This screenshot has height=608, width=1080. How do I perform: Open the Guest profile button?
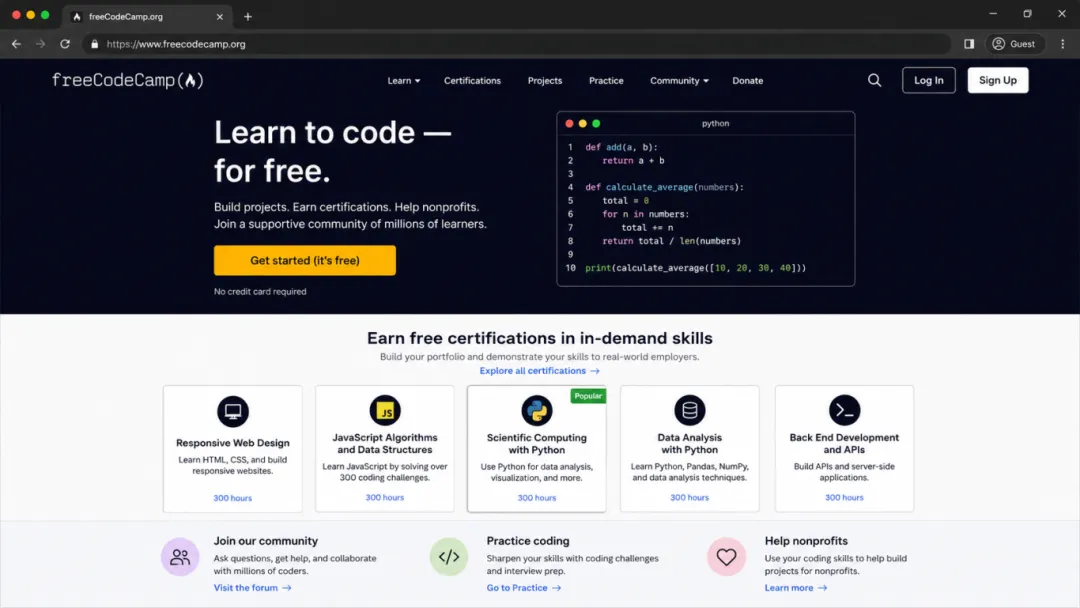tap(1015, 44)
